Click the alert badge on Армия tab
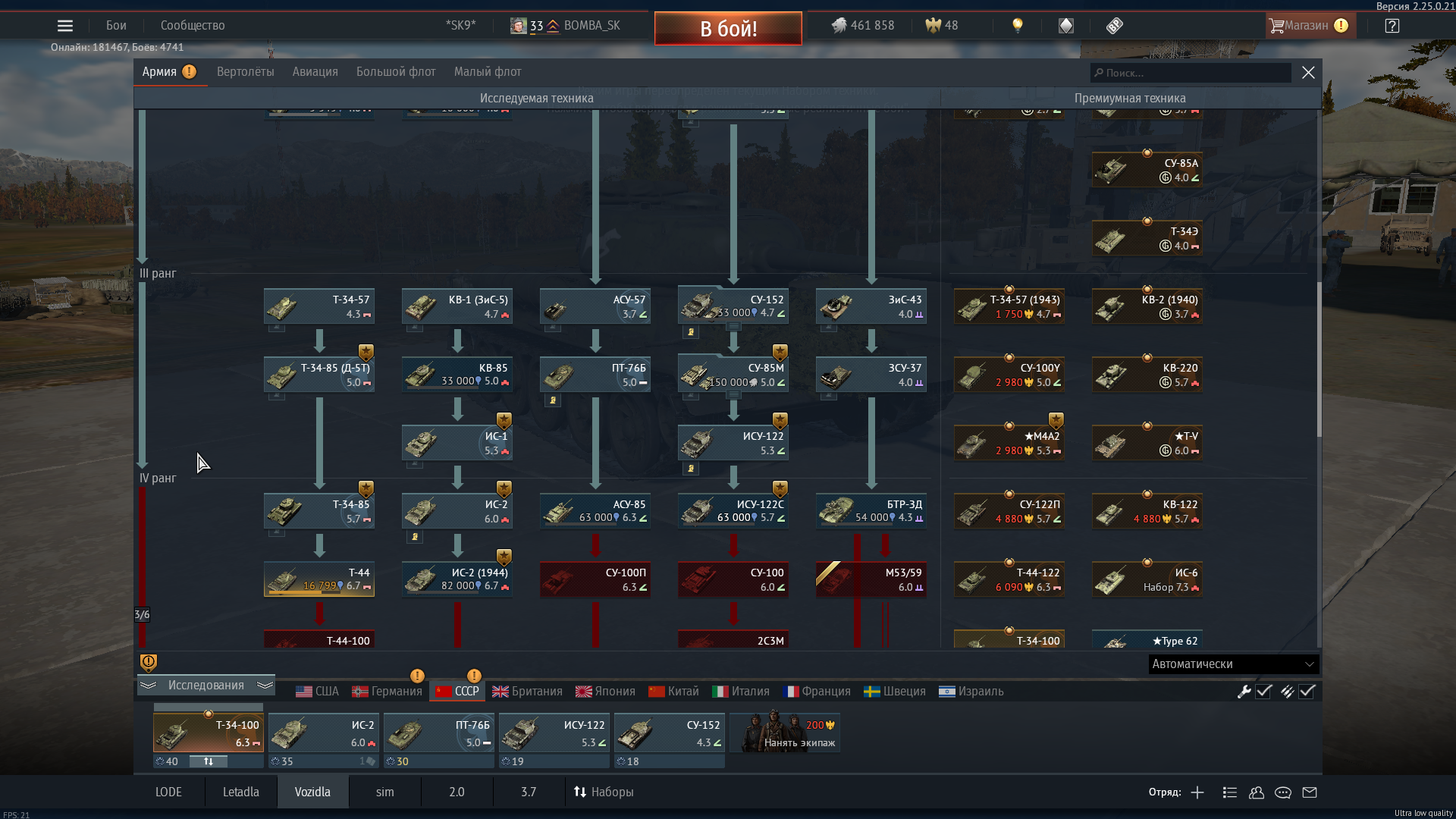This screenshot has height=819, width=1456. click(189, 71)
